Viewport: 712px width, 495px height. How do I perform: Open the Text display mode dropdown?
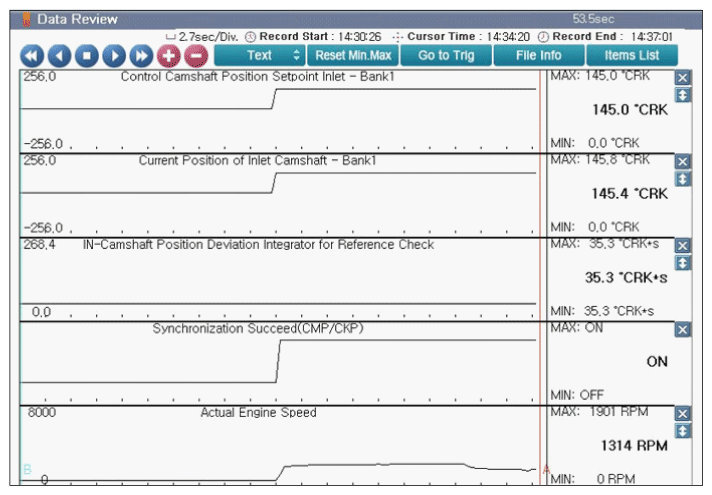[259, 55]
